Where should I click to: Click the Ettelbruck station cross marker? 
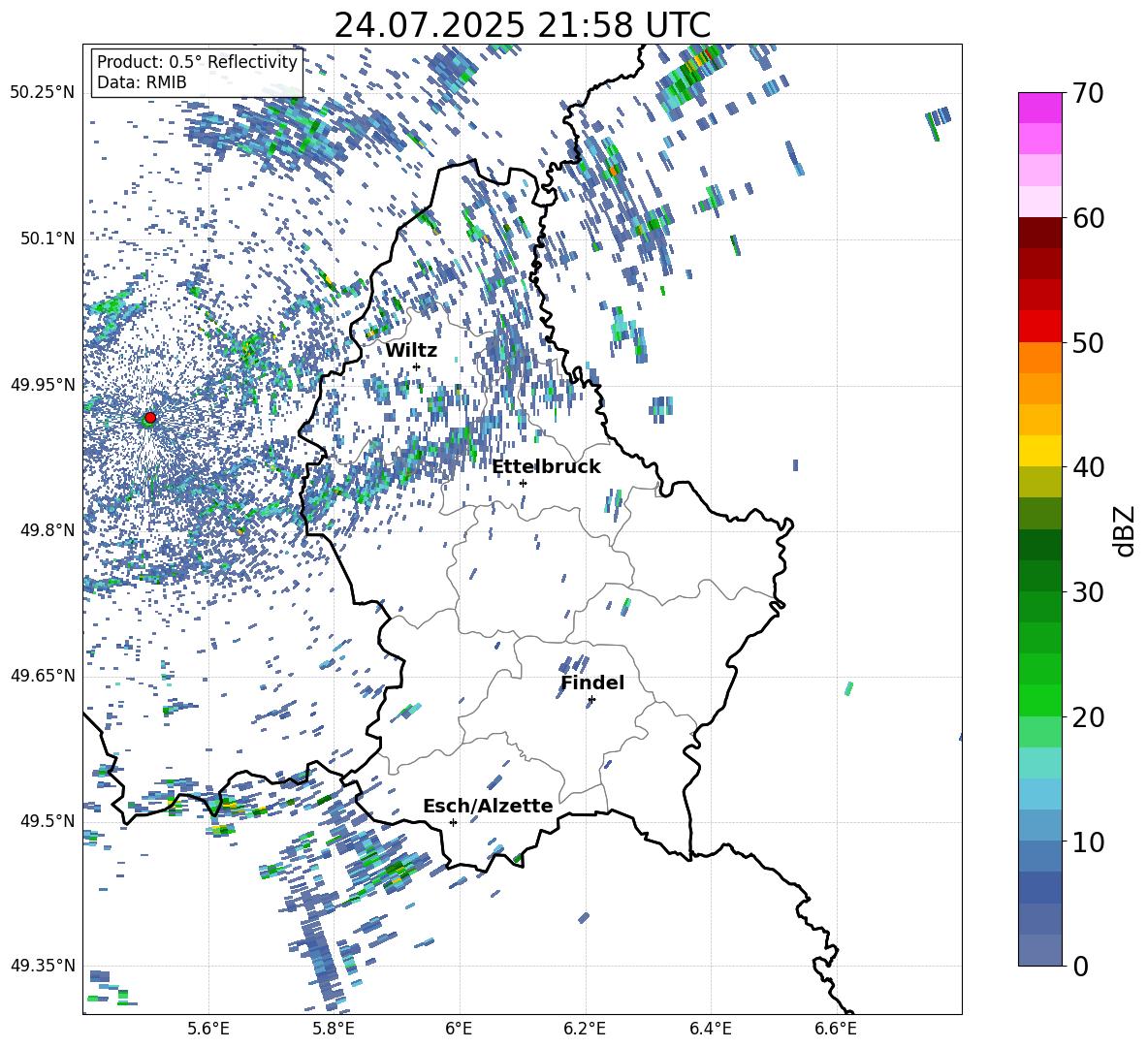pos(523,483)
